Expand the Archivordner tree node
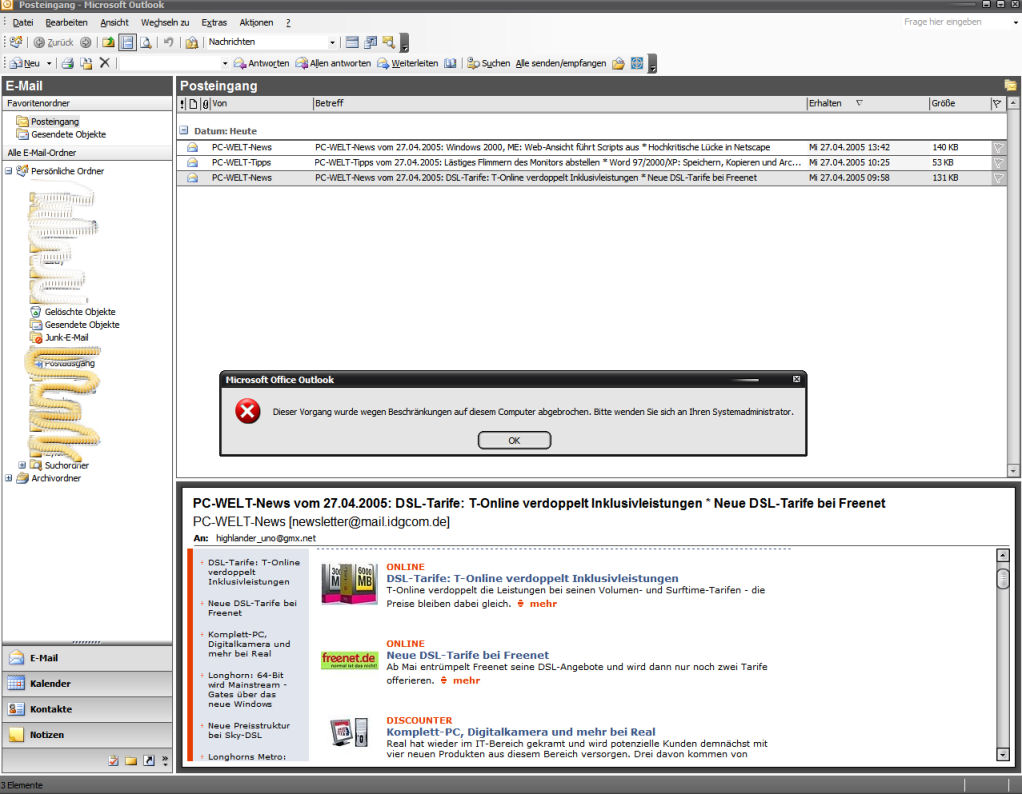 click(8, 478)
